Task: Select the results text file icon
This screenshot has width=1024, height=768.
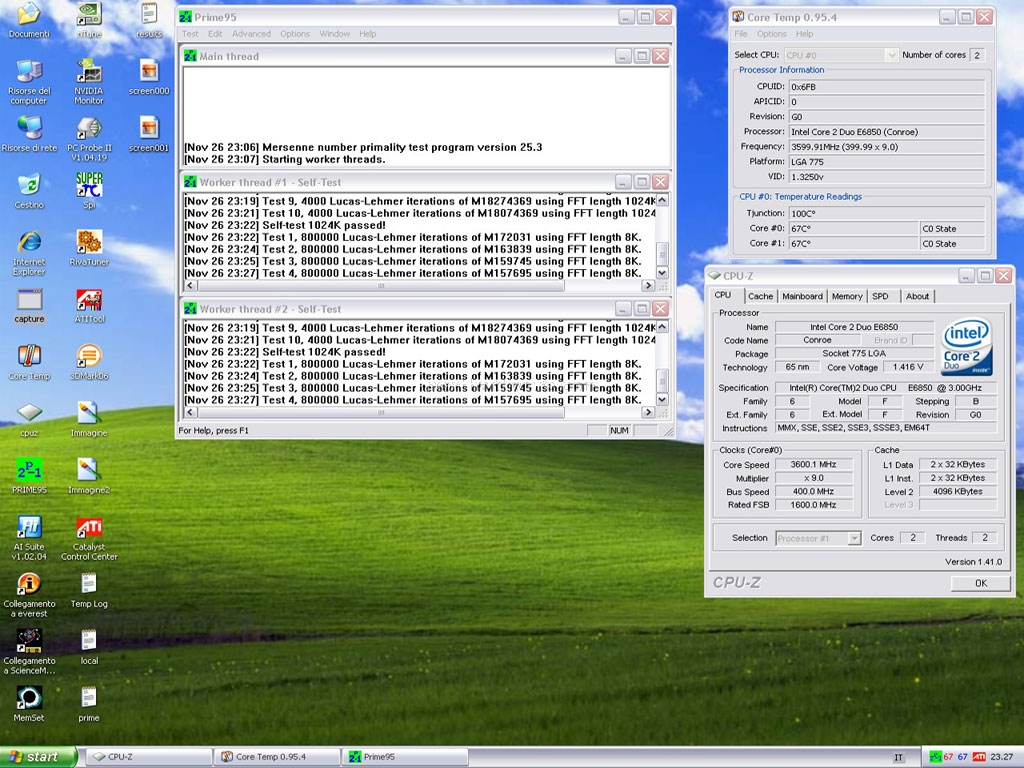Action: pyautogui.click(x=149, y=21)
